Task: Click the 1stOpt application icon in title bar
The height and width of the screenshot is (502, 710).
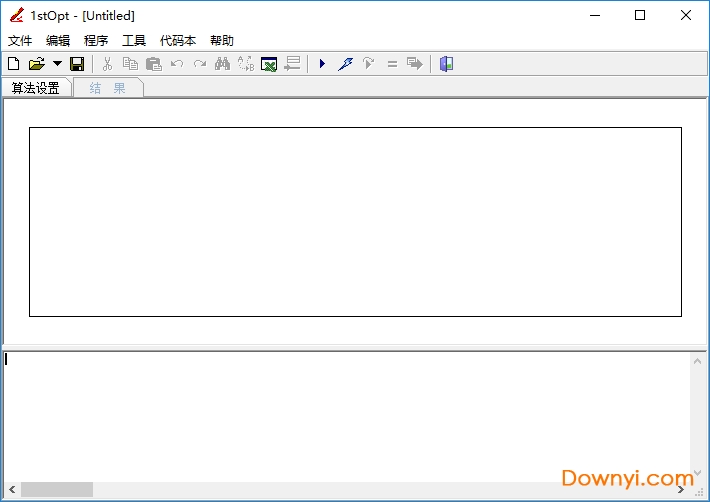Action: [x=16, y=15]
